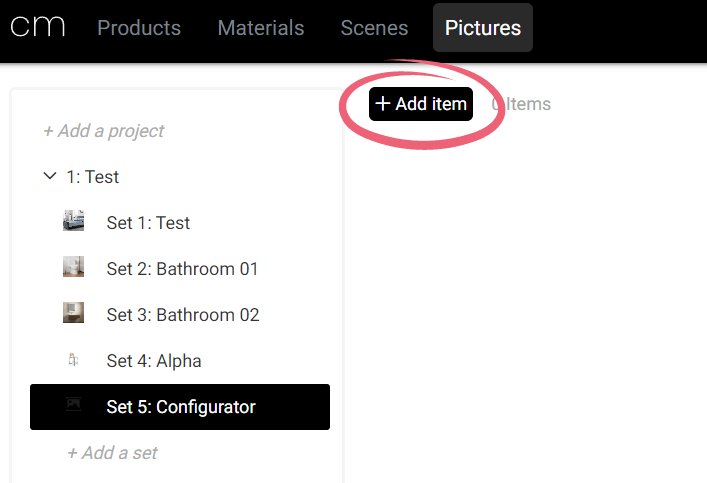Switch to the Materials tab
The height and width of the screenshot is (483, 707).
click(x=260, y=28)
